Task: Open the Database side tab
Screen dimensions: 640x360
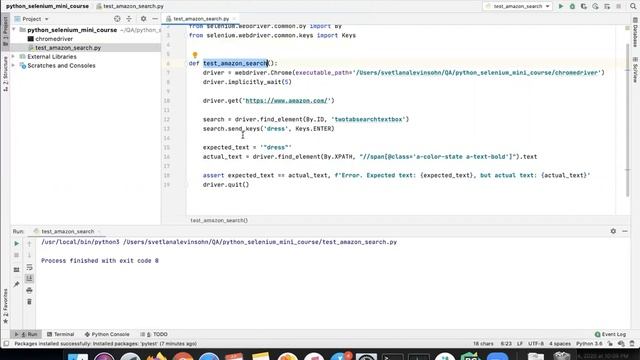Action: [635, 33]
